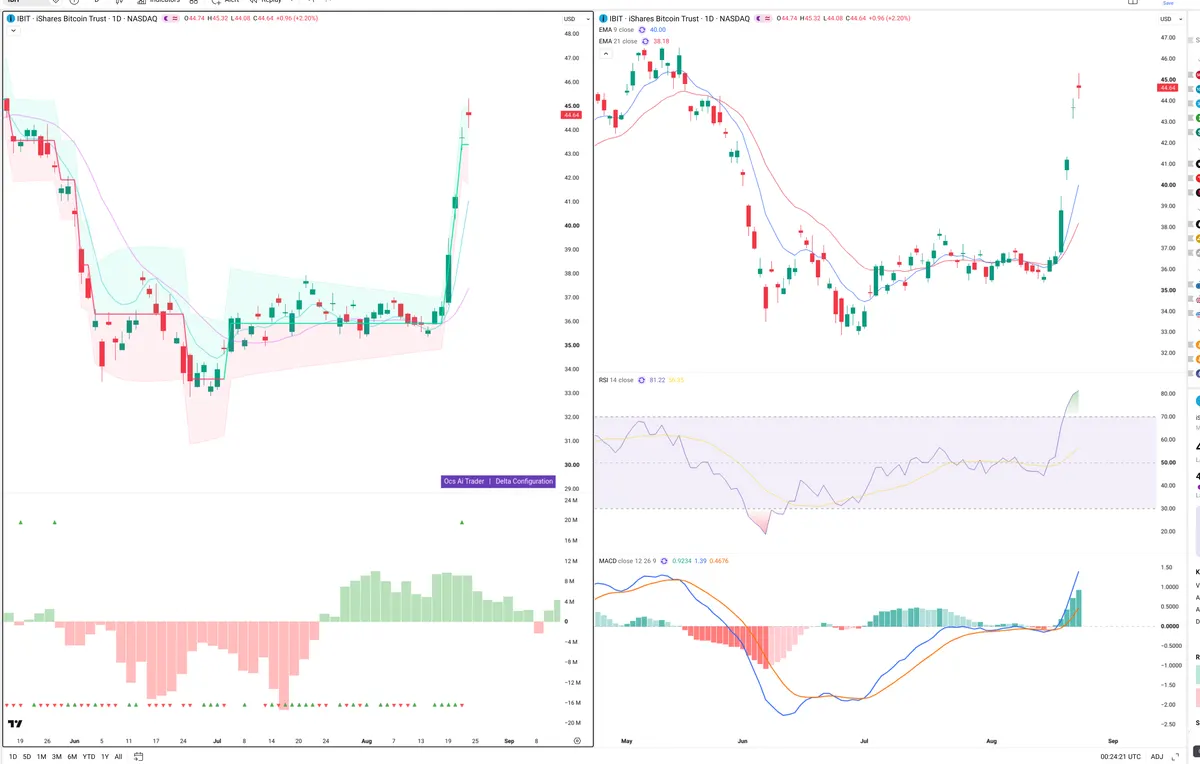
Task: Select the 1M date range
Action: tap(41, 756)
